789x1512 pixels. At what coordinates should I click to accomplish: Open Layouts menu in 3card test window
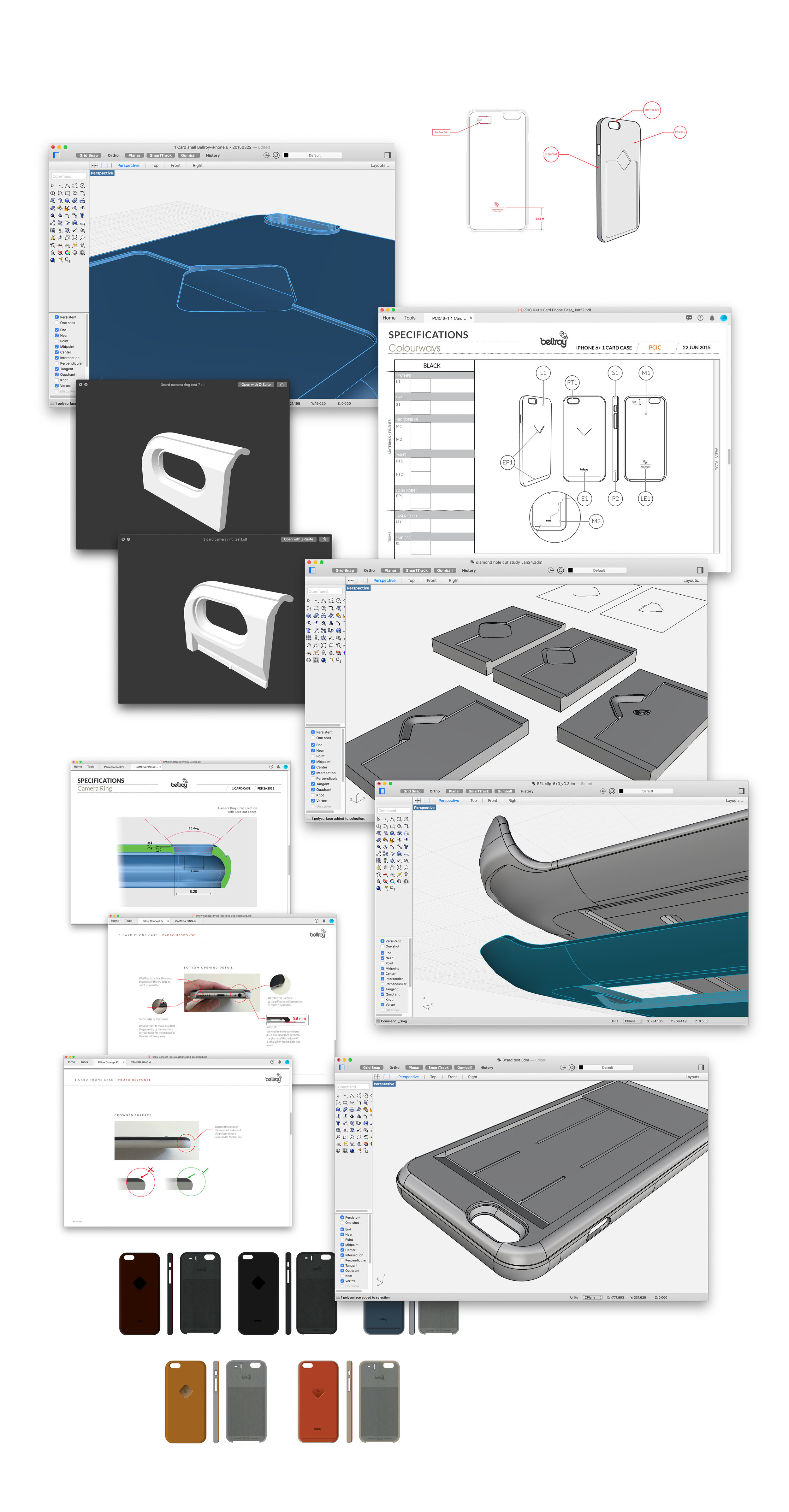[694, 1077]
